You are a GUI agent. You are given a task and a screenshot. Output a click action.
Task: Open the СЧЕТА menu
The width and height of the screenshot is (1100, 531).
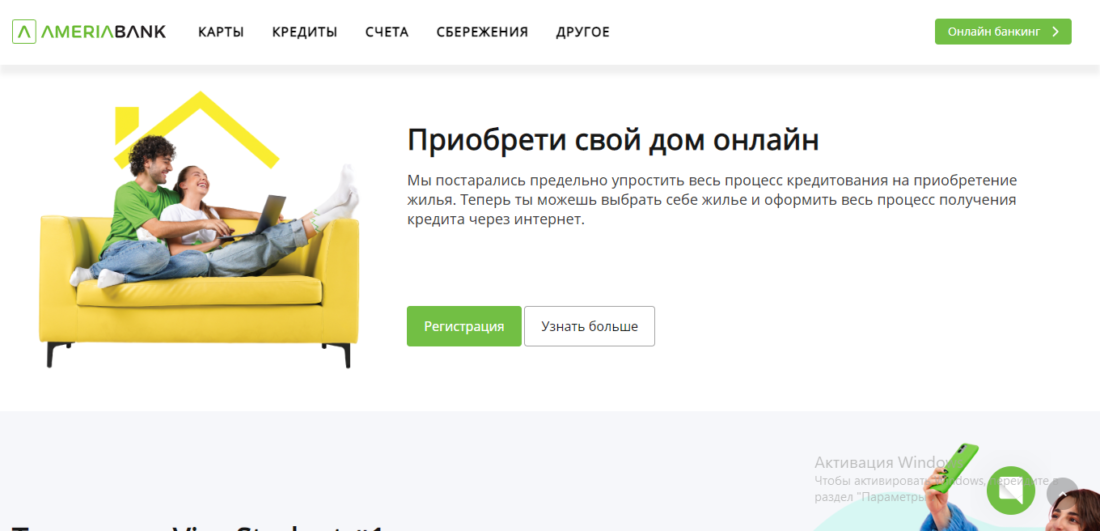click(x=387, y=32)
